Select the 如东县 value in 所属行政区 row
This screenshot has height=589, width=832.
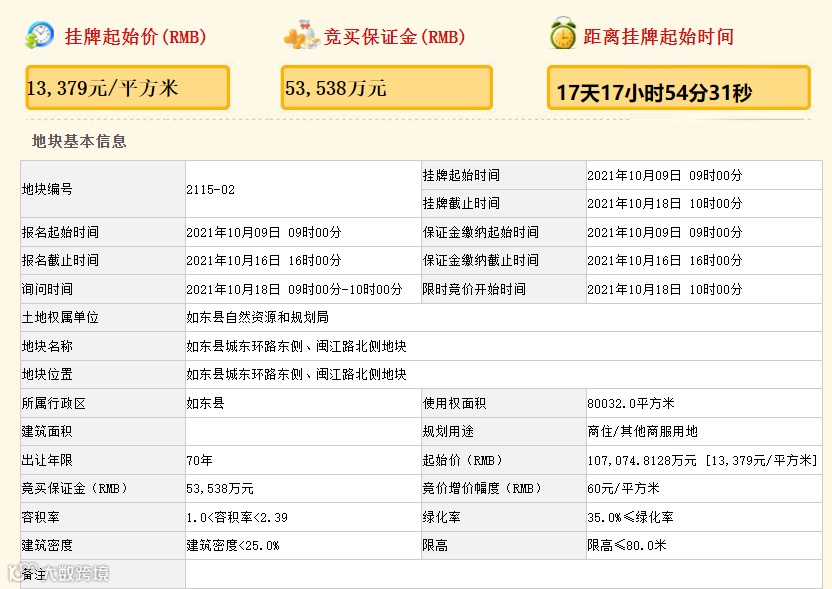(x=205, y=403)
